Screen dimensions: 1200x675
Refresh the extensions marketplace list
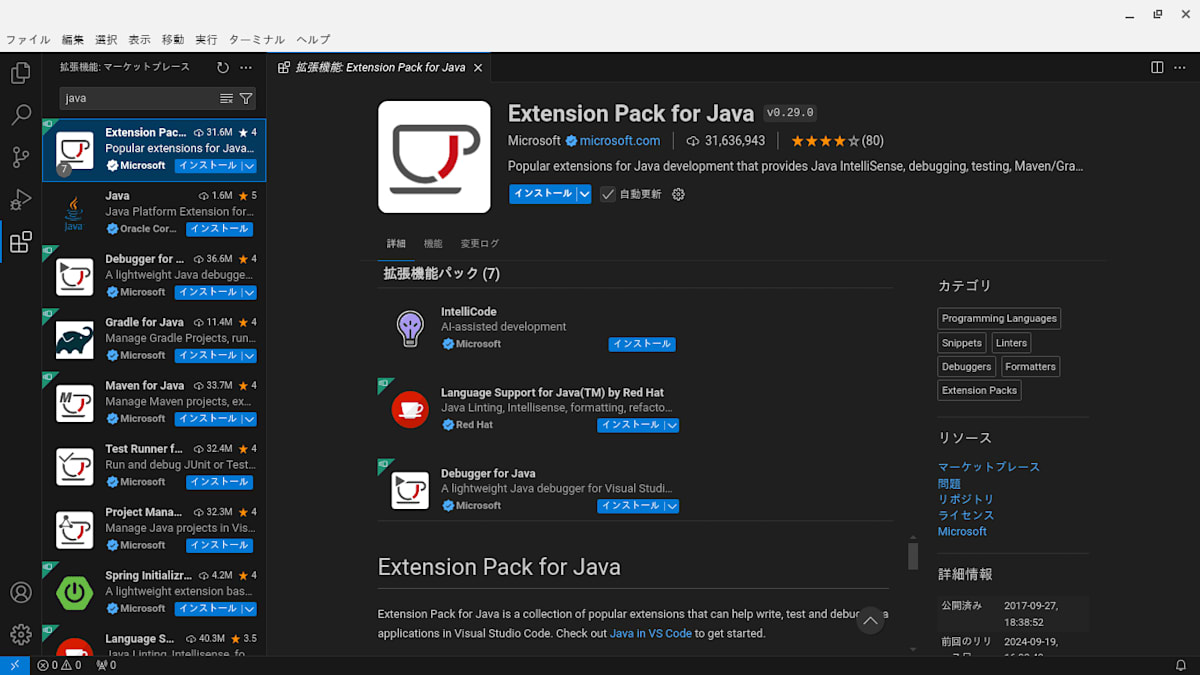pos(223,67)
